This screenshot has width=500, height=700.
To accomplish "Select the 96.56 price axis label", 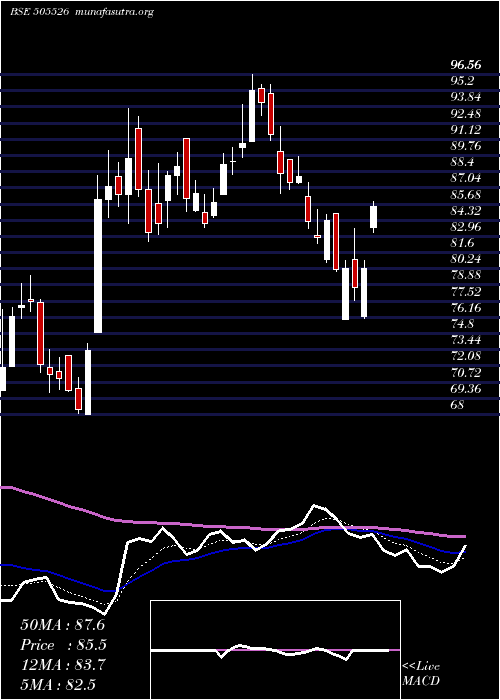I will 466,65.
